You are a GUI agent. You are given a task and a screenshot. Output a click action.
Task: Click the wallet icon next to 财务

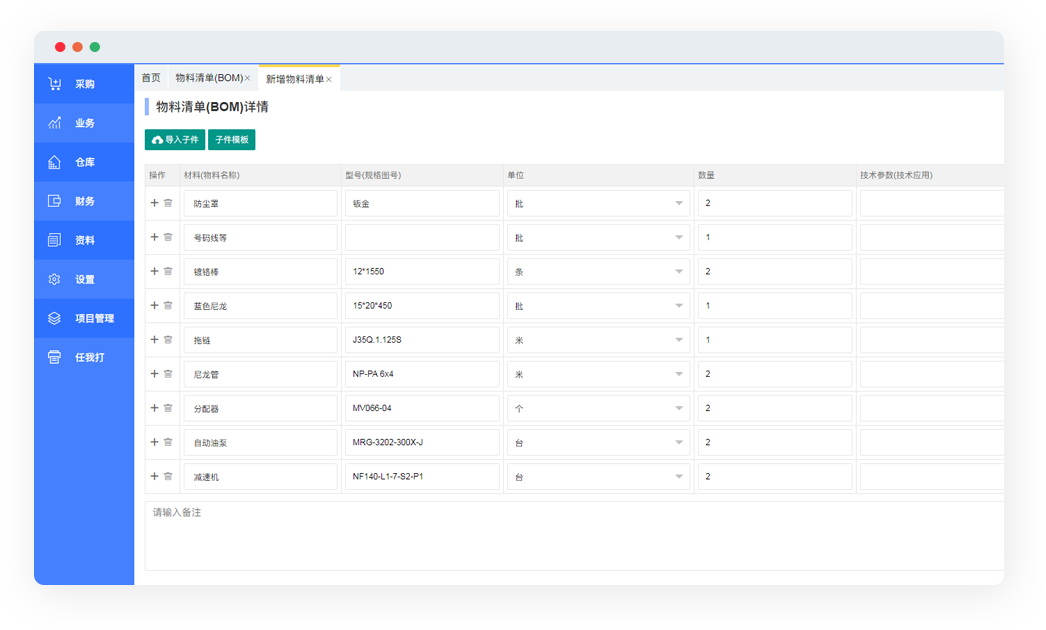click(55, 201)
